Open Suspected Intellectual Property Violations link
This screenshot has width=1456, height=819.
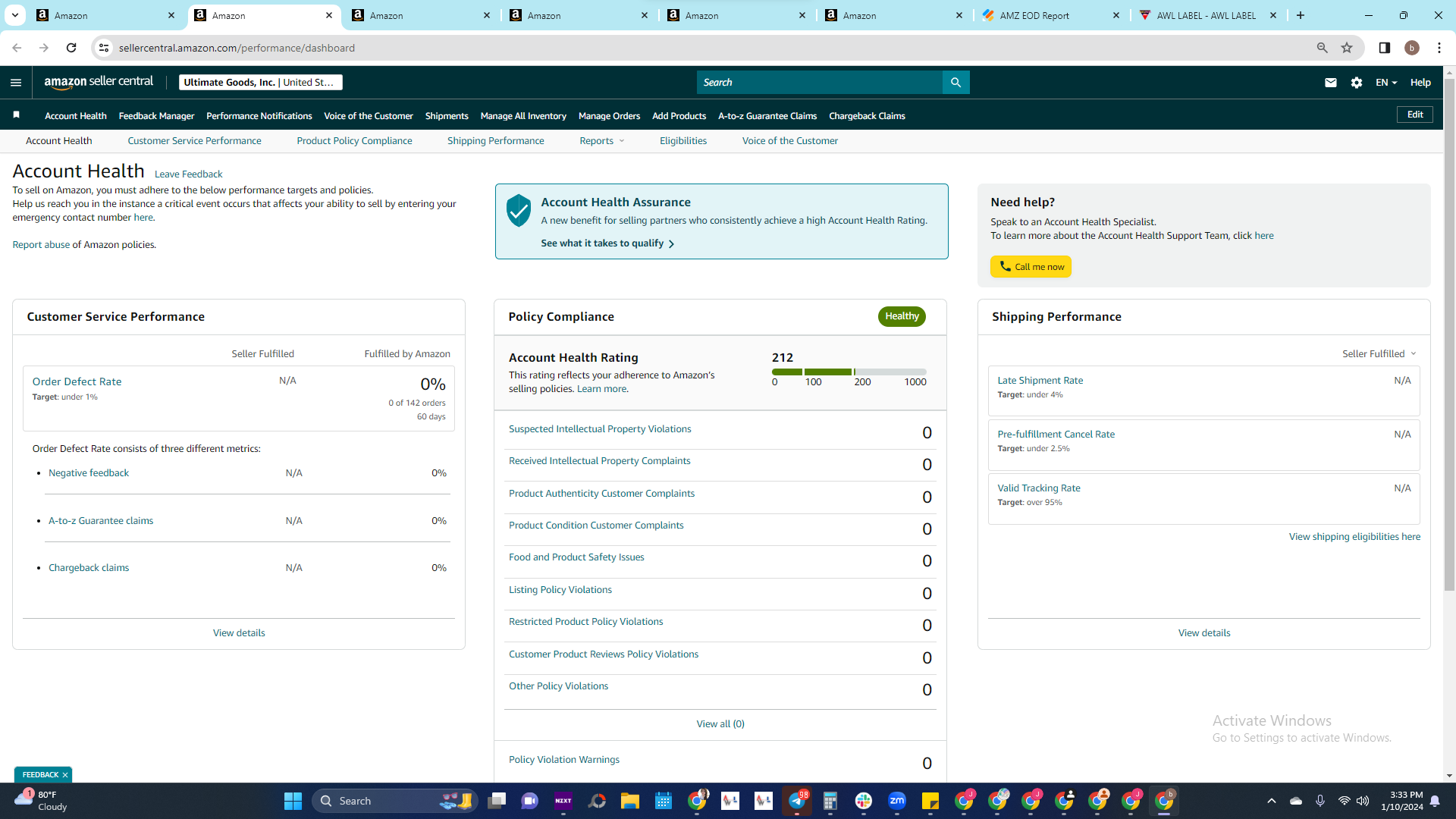click(x=600, y=429)
